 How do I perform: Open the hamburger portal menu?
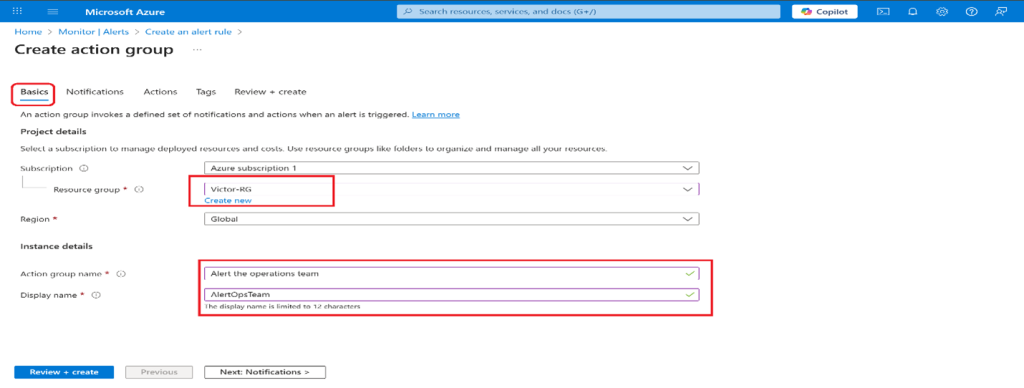(54, 12)
